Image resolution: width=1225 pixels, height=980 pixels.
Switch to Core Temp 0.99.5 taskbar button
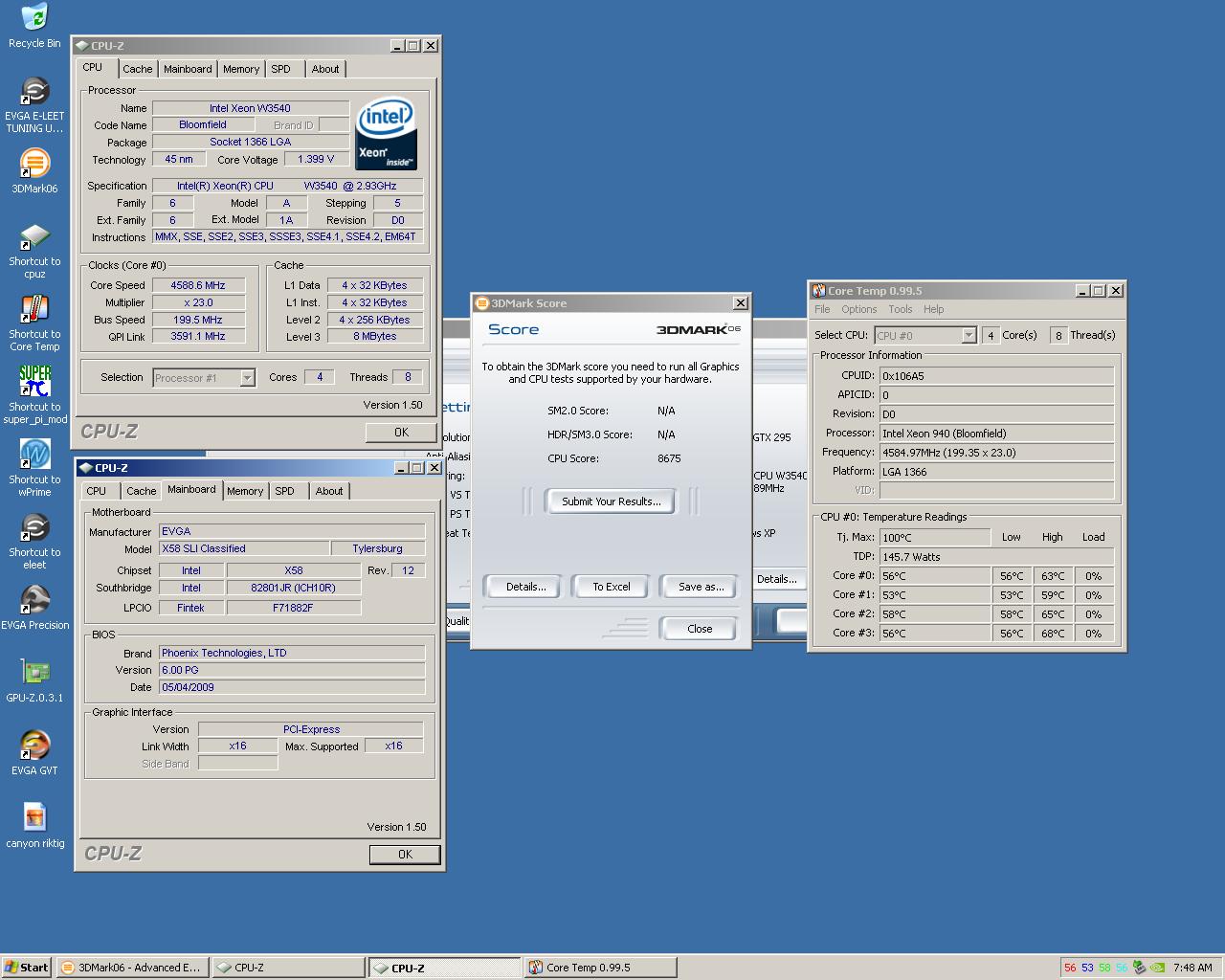[600, 968]
